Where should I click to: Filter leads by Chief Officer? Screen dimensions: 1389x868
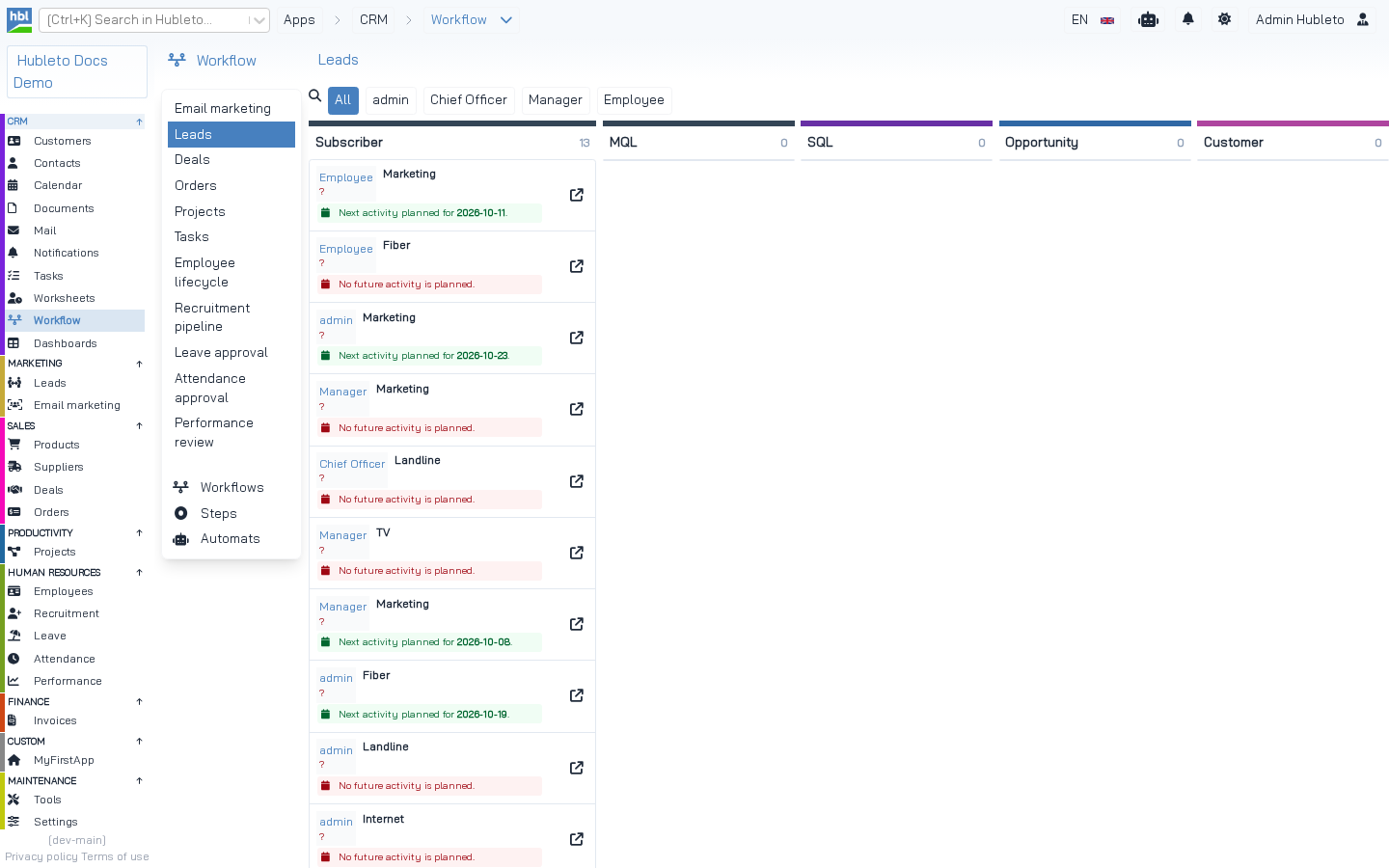pos(469,100)
